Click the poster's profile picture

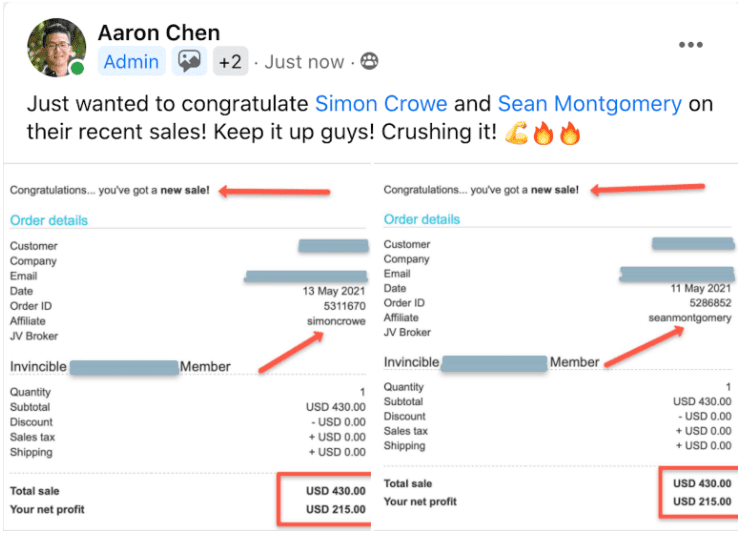(x=57, y=47)
